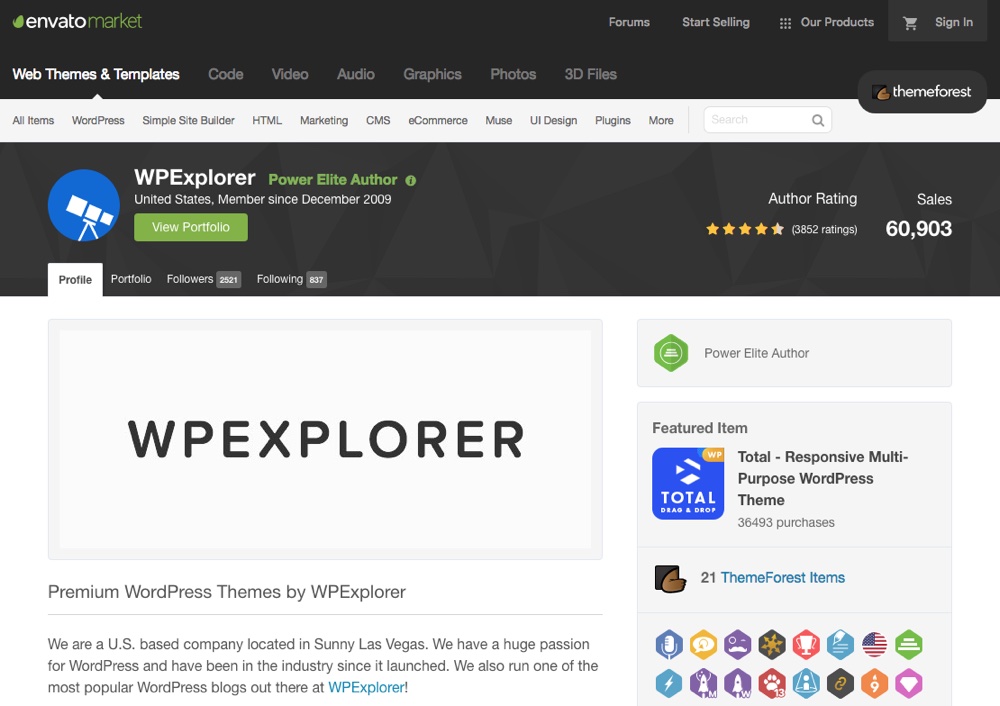Click the WPExplorer author name heading

click(195, 178)
